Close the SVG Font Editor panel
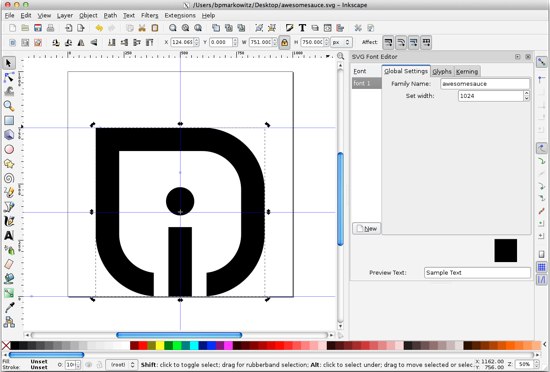Image resolution: width=550 pixels, height=372 pixels. pos(528,57)
